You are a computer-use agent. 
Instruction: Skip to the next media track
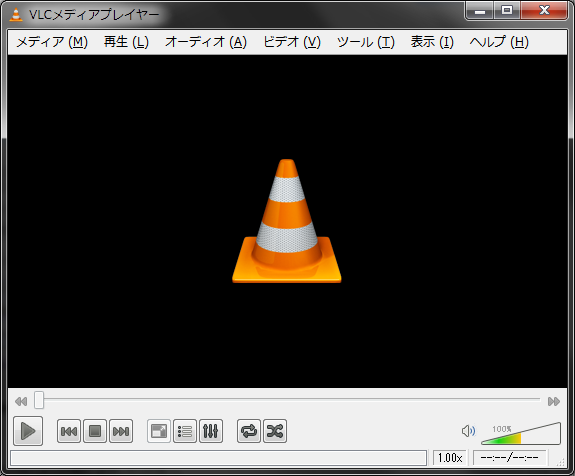(x=121, y=431)
